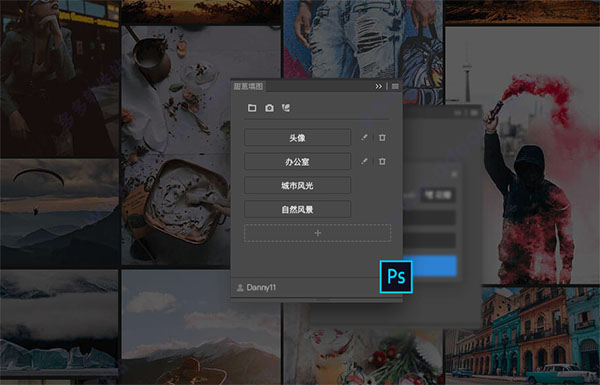Delete the 办公室 category with trash icon
This screenshot has width=600, height=385.
(x=382, y=162)
